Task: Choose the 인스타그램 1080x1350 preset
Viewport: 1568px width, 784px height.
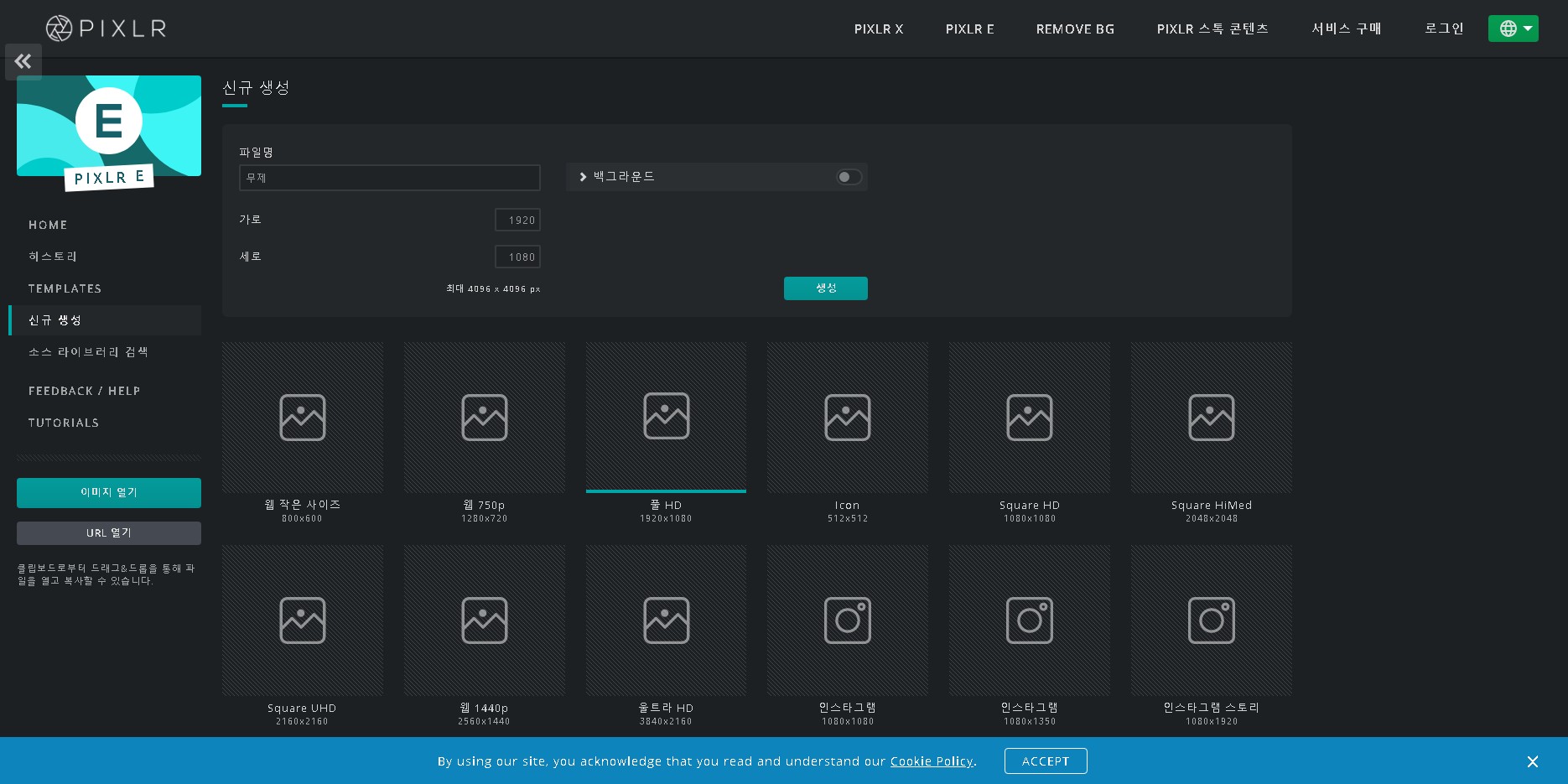Action: [x=1030, y=636]
